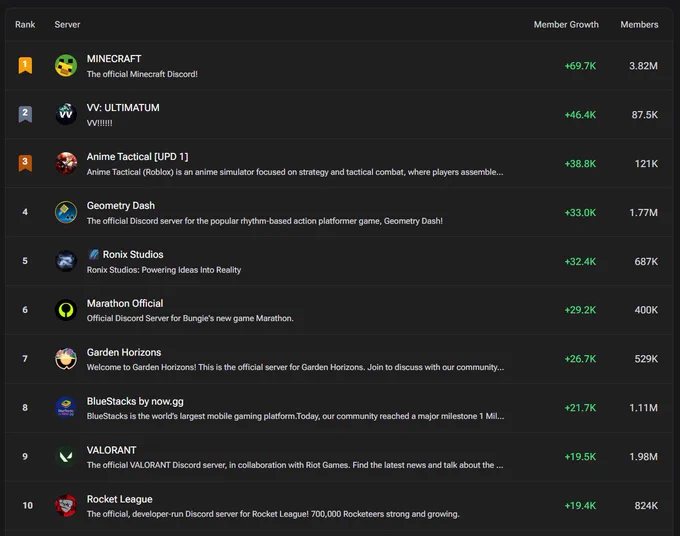This screenshot has height=536, width=680.
Task: Click rank number 4 in Geometry Dash row
Action: pyautogui.click(x=25, y=212)
